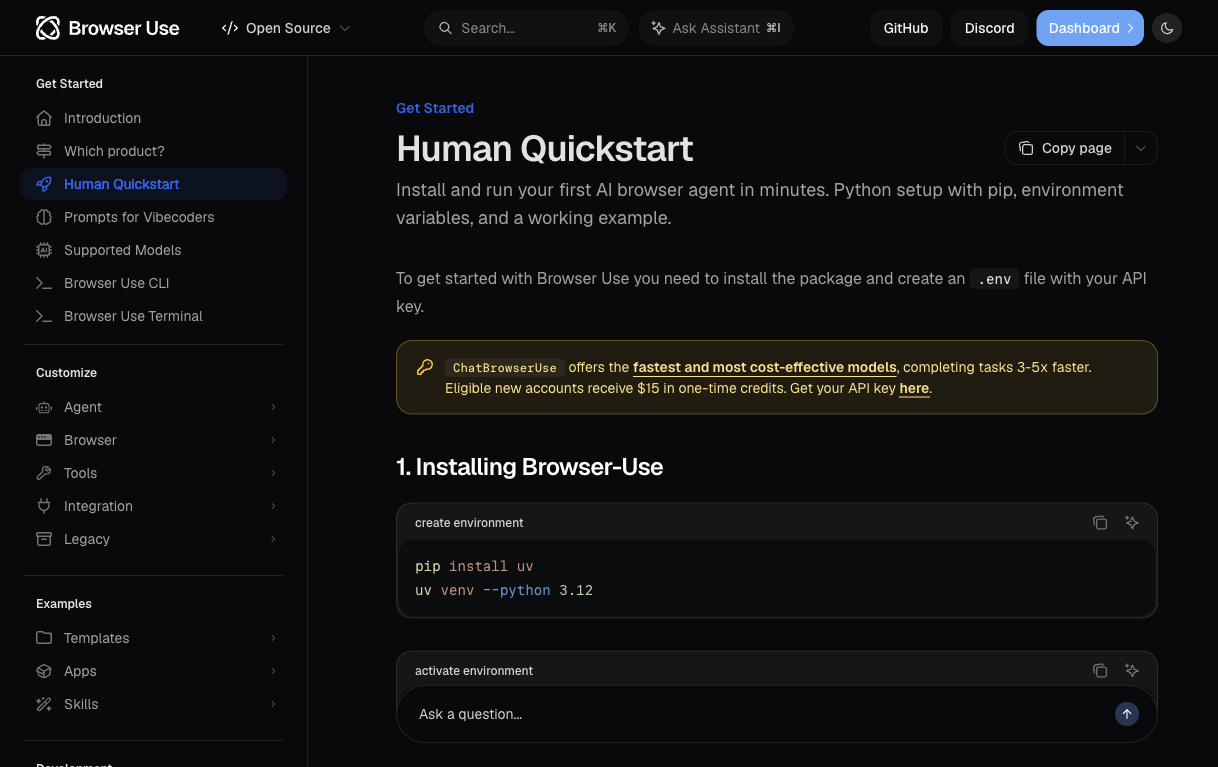Click the Supported Models chip icon
Image resolution: width=1218 pixels, height=767 pixels.
pyautogui.click(x=44, y=250)
